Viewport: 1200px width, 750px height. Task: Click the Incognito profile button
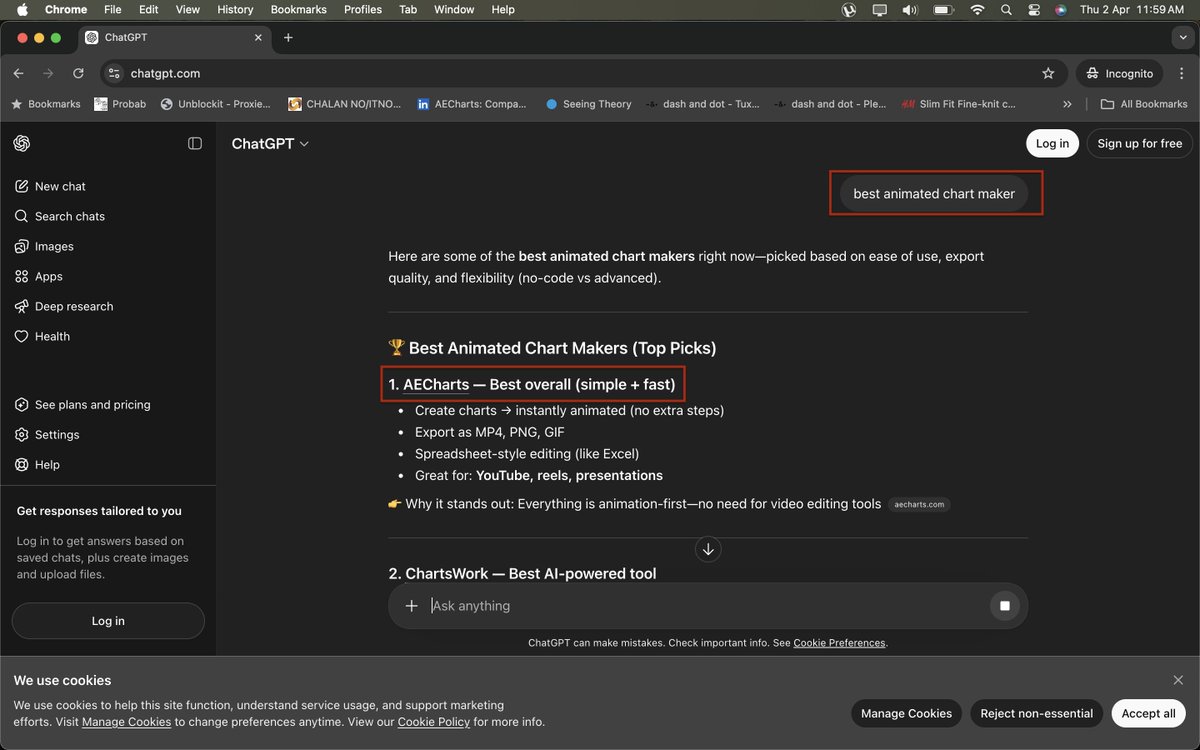[x=1119, y=73]
